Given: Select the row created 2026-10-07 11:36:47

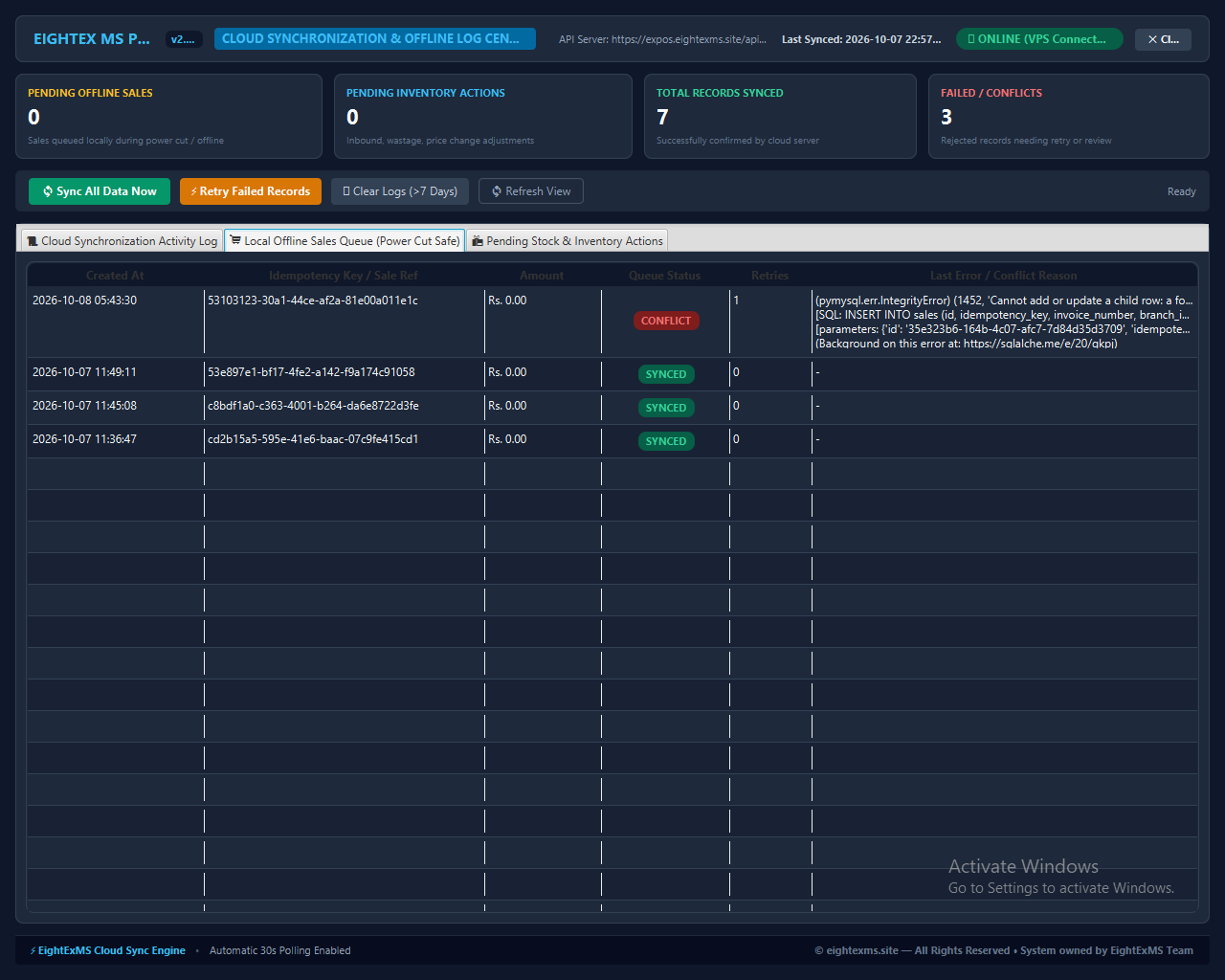Looking at the screenshot, I should click(x=612, y=441).
